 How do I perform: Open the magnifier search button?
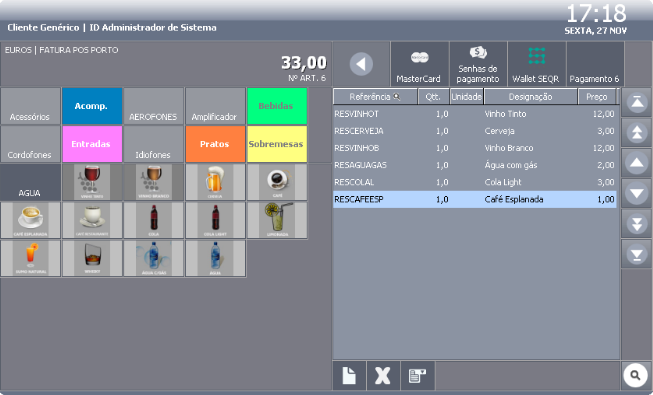[635, 375]
